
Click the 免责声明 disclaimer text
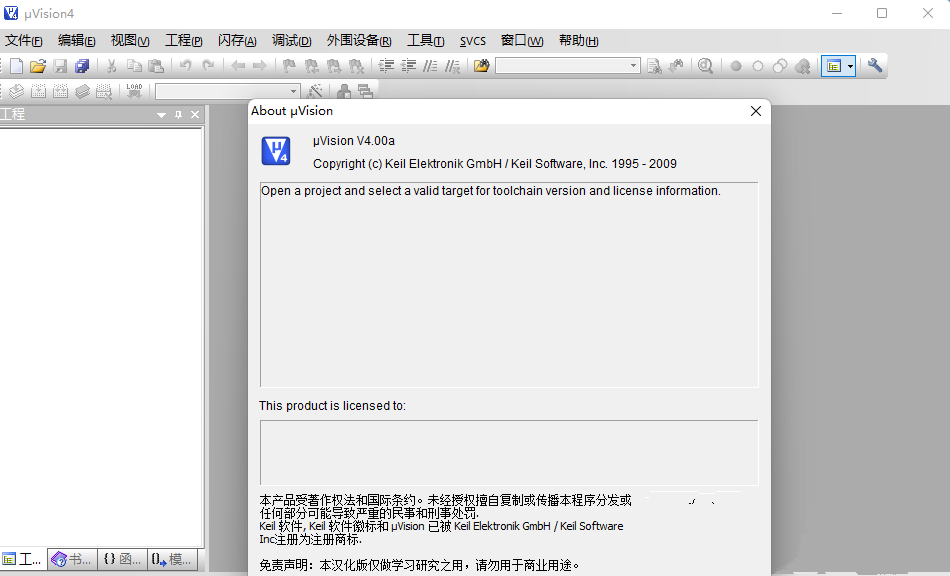419,565
